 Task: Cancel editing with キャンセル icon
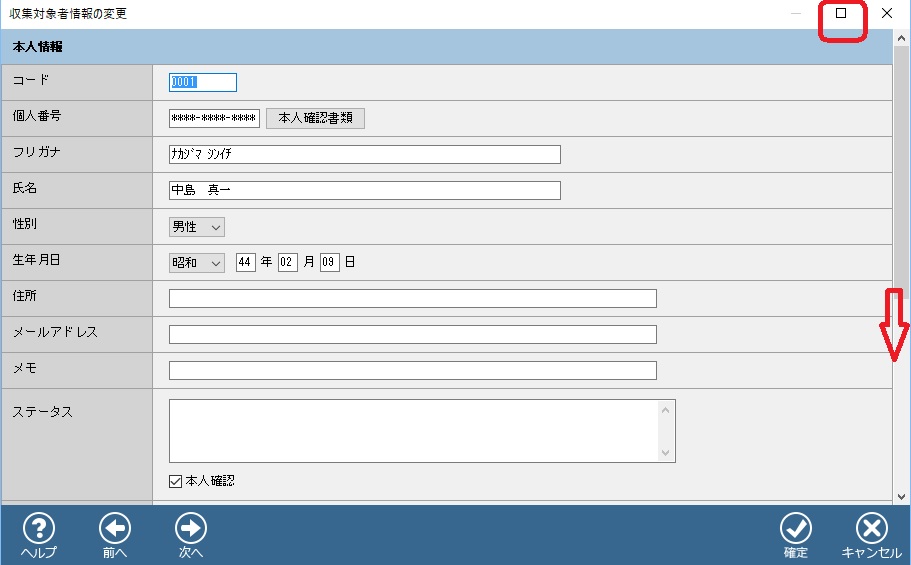click(872, 530)
